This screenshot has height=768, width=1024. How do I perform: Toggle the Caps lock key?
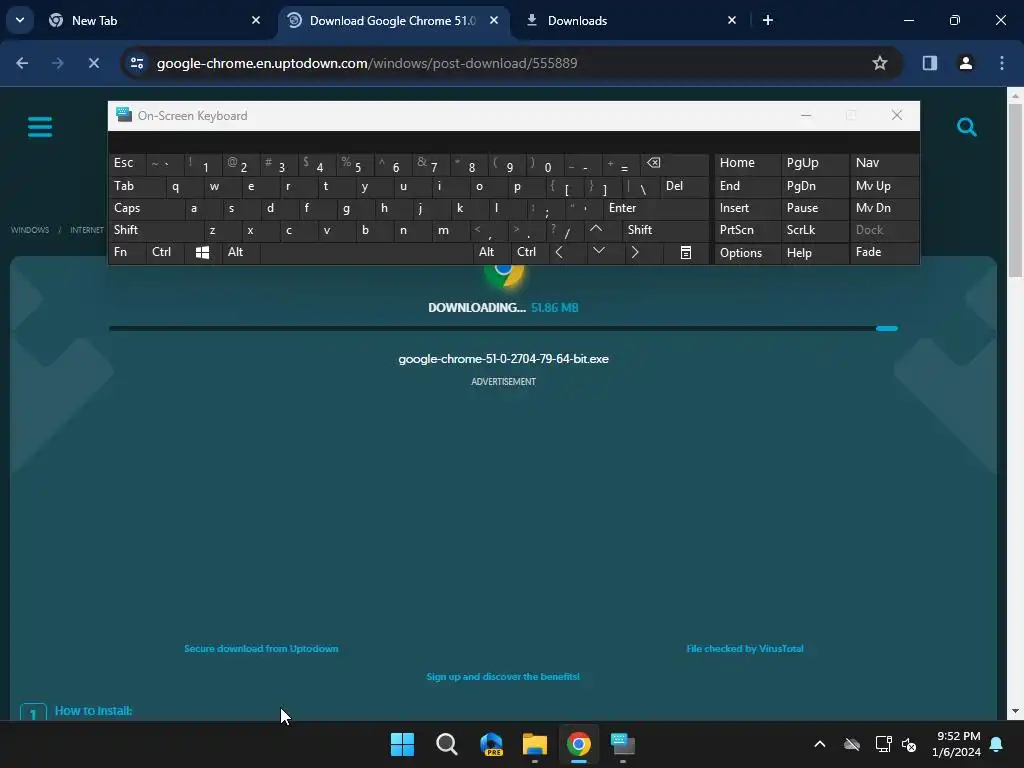(147, 208)
